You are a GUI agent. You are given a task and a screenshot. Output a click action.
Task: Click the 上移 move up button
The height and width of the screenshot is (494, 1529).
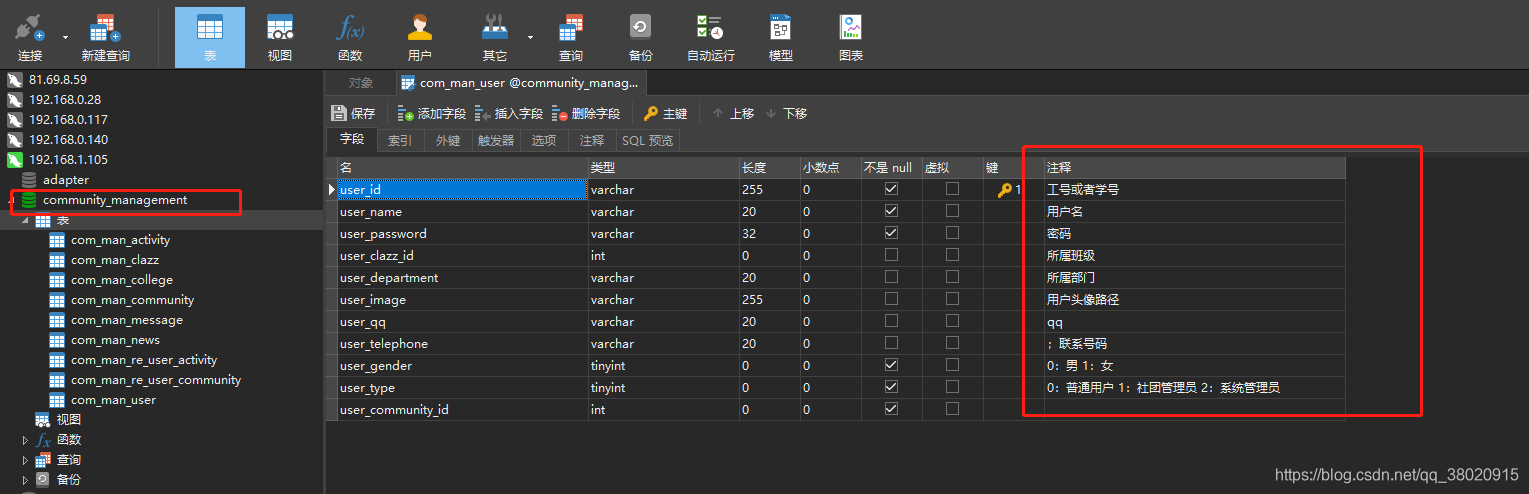pyautogui.click(x=733, y=113)
